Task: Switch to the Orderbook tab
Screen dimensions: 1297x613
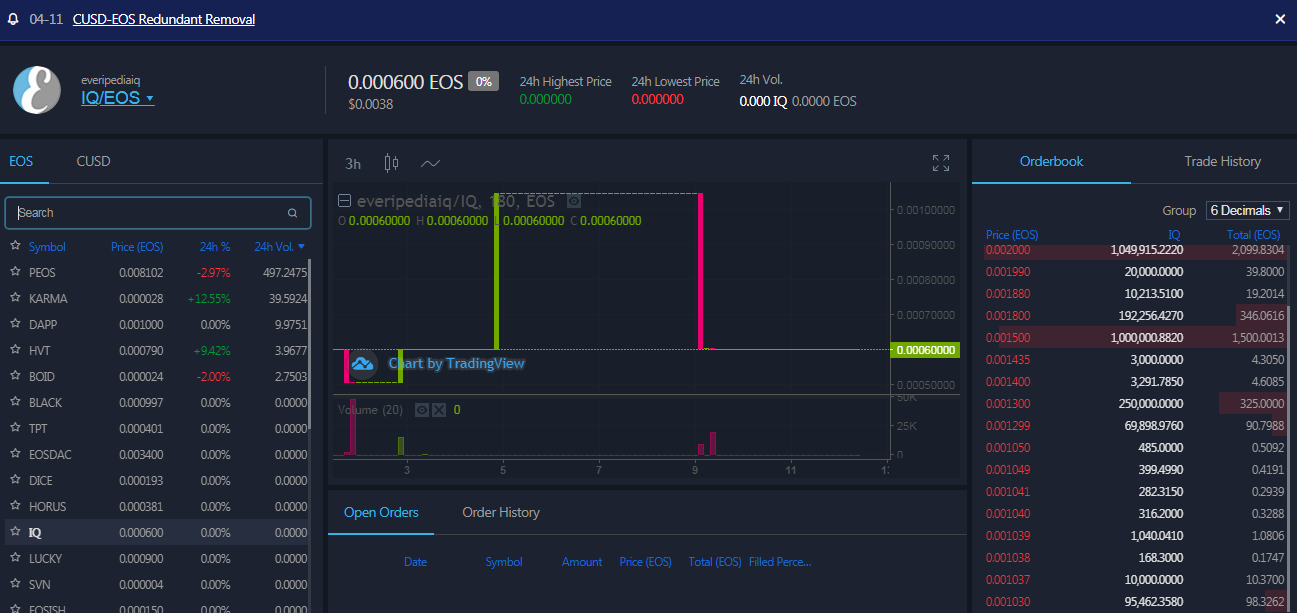Action: point(1052,161)
